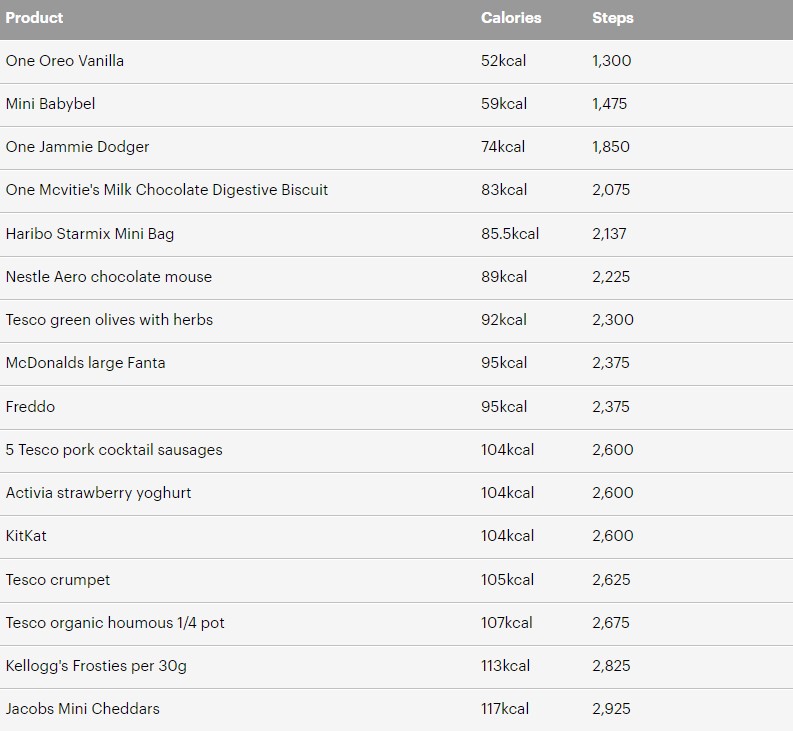Click the Tesco crumpet product

(58, 580)
